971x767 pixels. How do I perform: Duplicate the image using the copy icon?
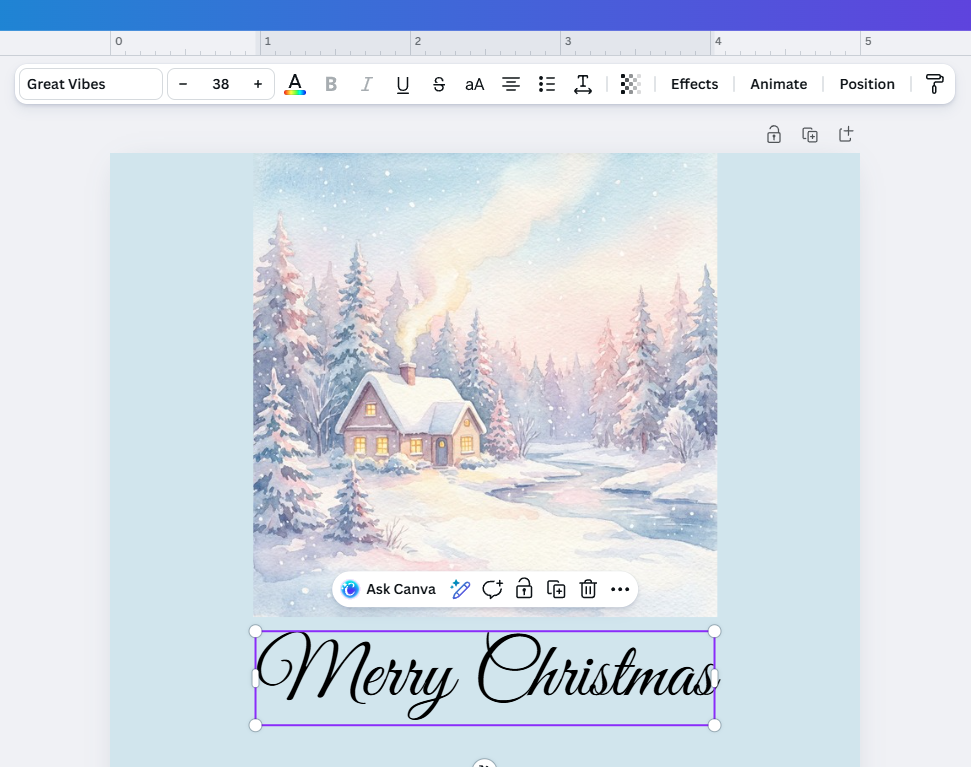[556, 589]
